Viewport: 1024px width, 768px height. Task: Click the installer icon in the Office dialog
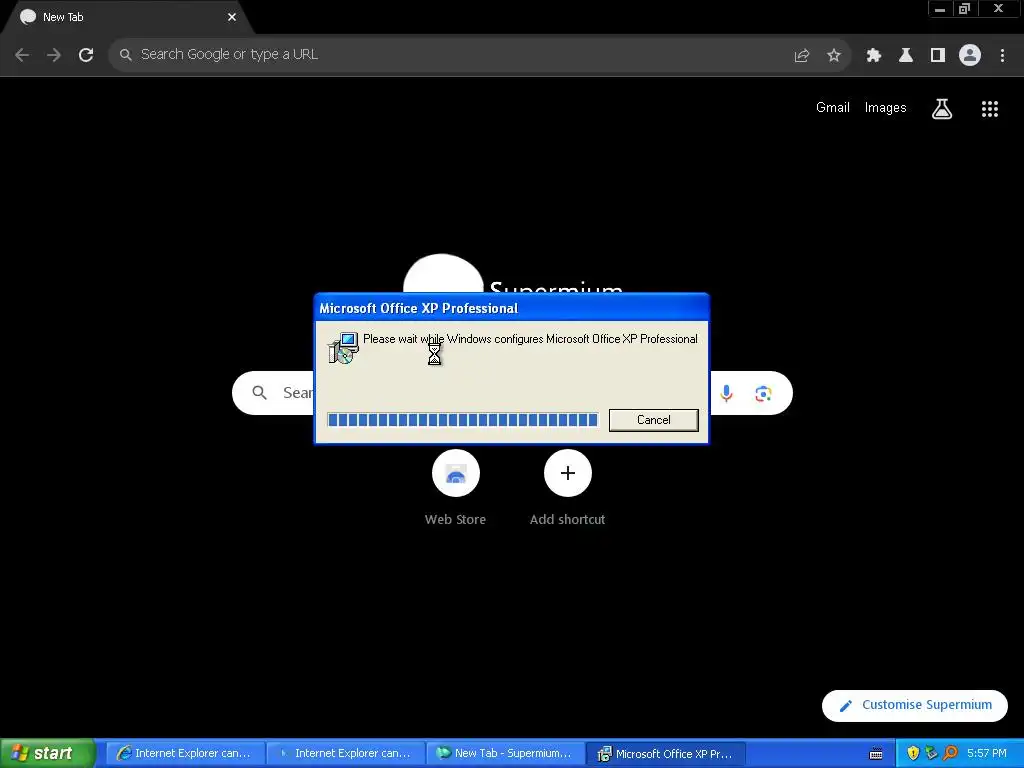coord(343,347)
